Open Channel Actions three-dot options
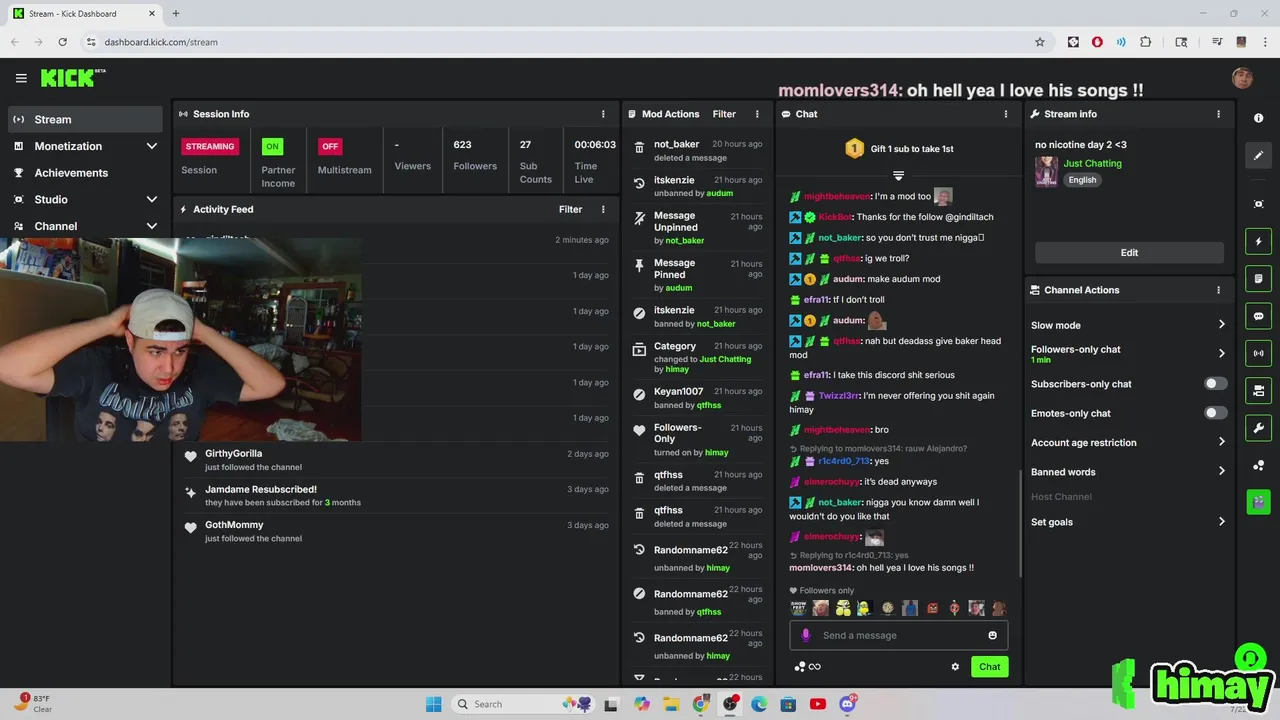Screen dimensions: 1280x720 1218,290
